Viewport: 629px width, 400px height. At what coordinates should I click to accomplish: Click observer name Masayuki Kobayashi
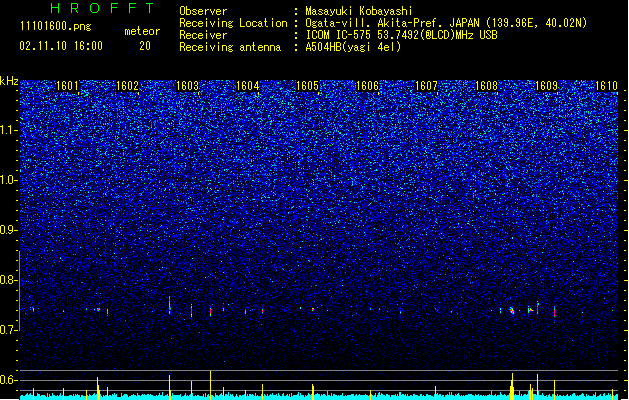[359, 11]
